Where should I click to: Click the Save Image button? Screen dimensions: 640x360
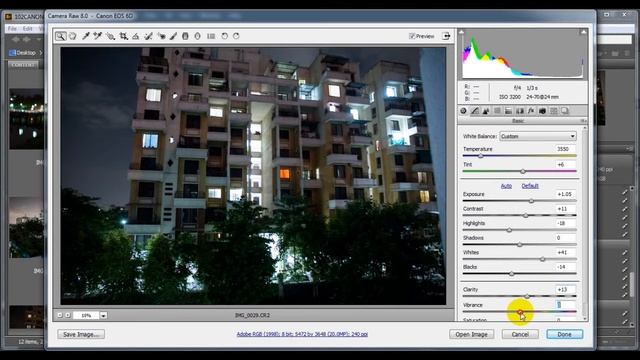point(81,334)
